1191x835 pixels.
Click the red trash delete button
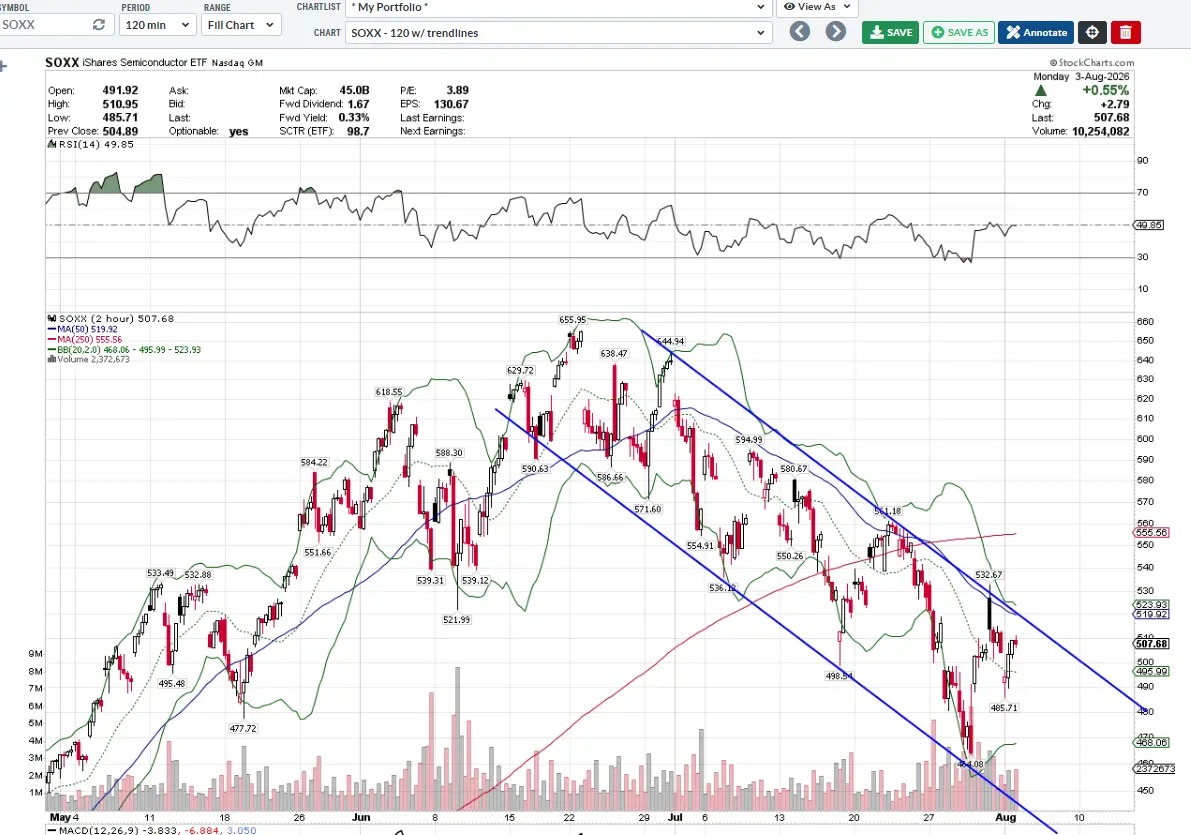point(1126,32)
